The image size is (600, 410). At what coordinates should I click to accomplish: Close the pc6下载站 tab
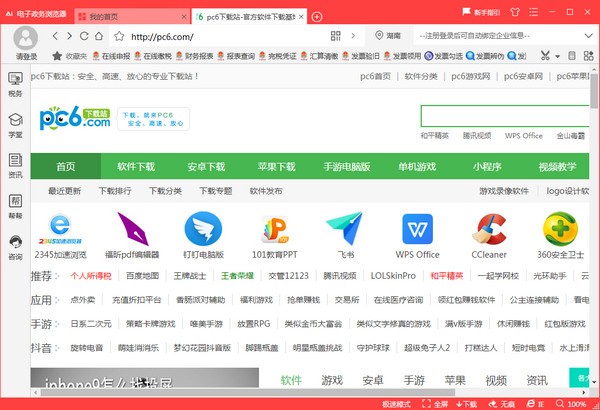point(302,17)
